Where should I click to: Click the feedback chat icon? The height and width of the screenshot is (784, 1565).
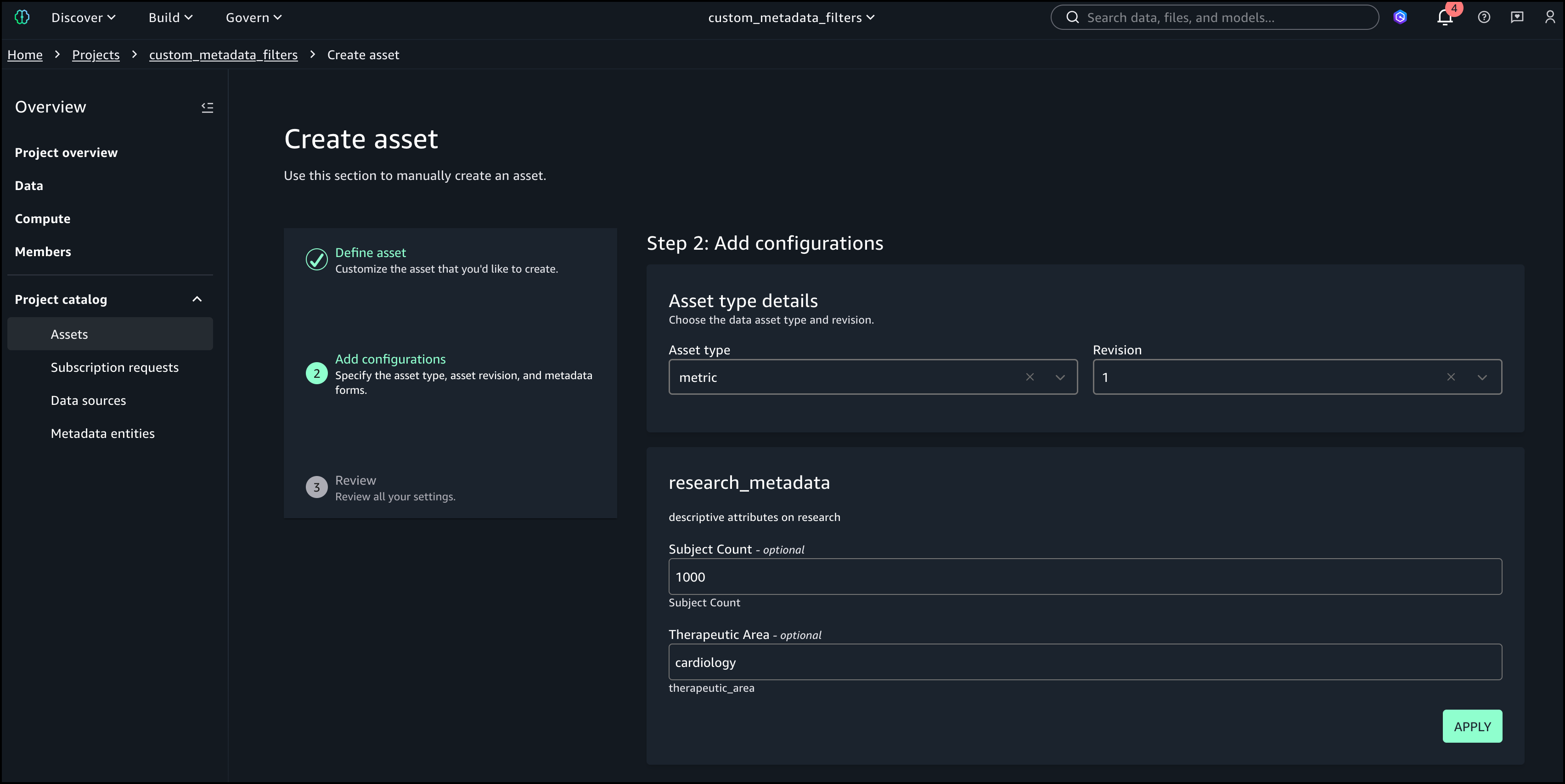tap(1517, 17)
